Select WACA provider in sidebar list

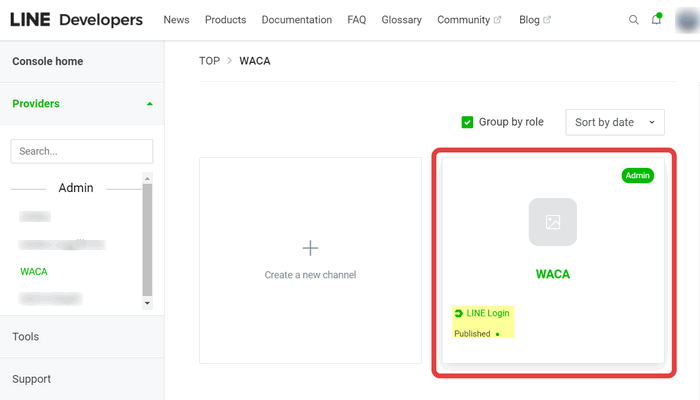(x=34, y=271)
